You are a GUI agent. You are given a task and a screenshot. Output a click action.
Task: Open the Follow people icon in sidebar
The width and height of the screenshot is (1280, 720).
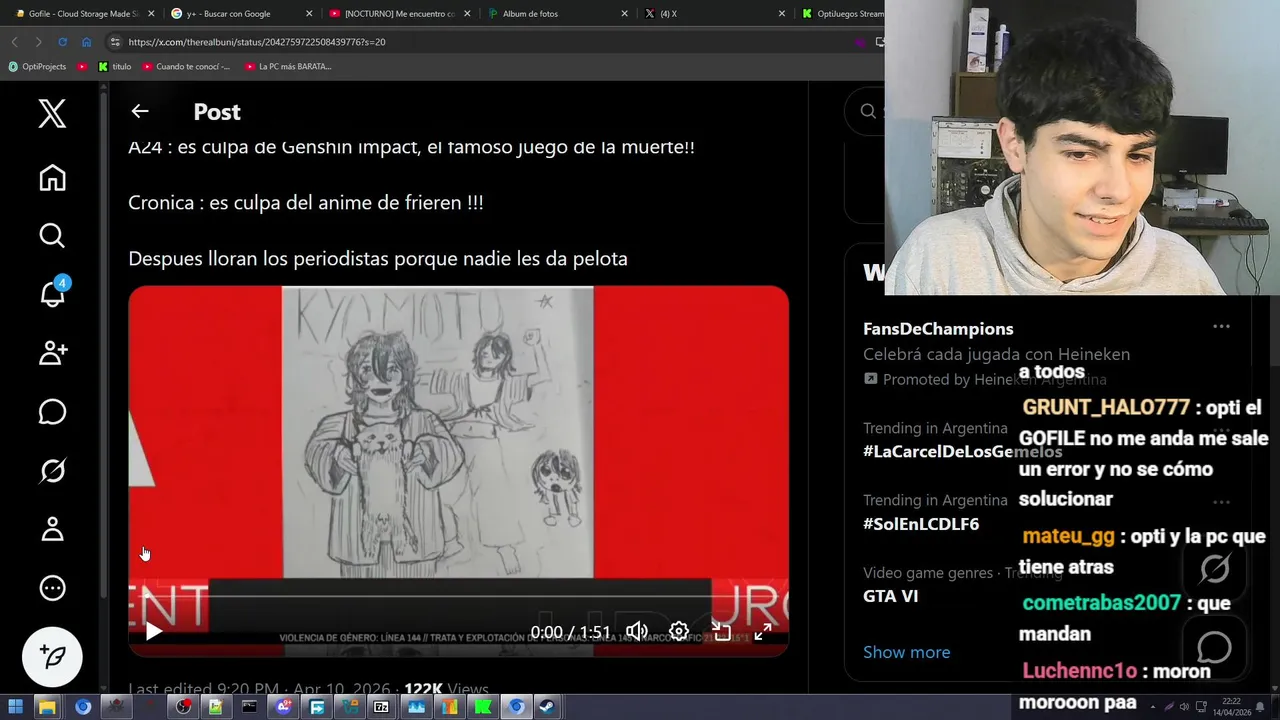pyautogui.click(x=52, y=352)
